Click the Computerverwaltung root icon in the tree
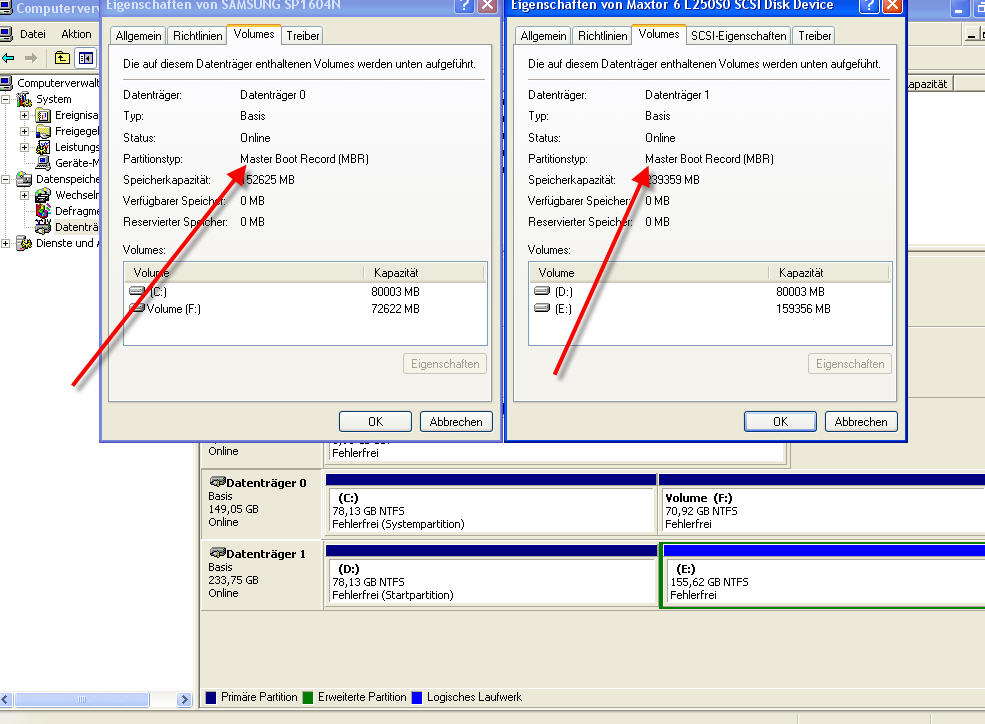Screen dimensions: 985x724 (7, 82)
